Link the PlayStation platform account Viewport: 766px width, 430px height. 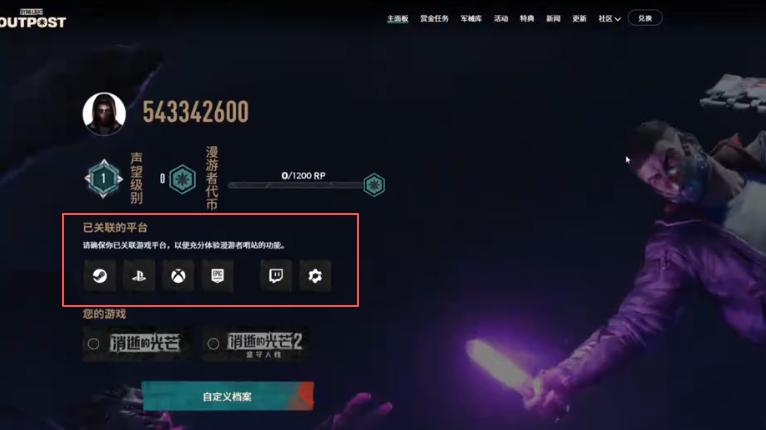click(x=139, y=276)
